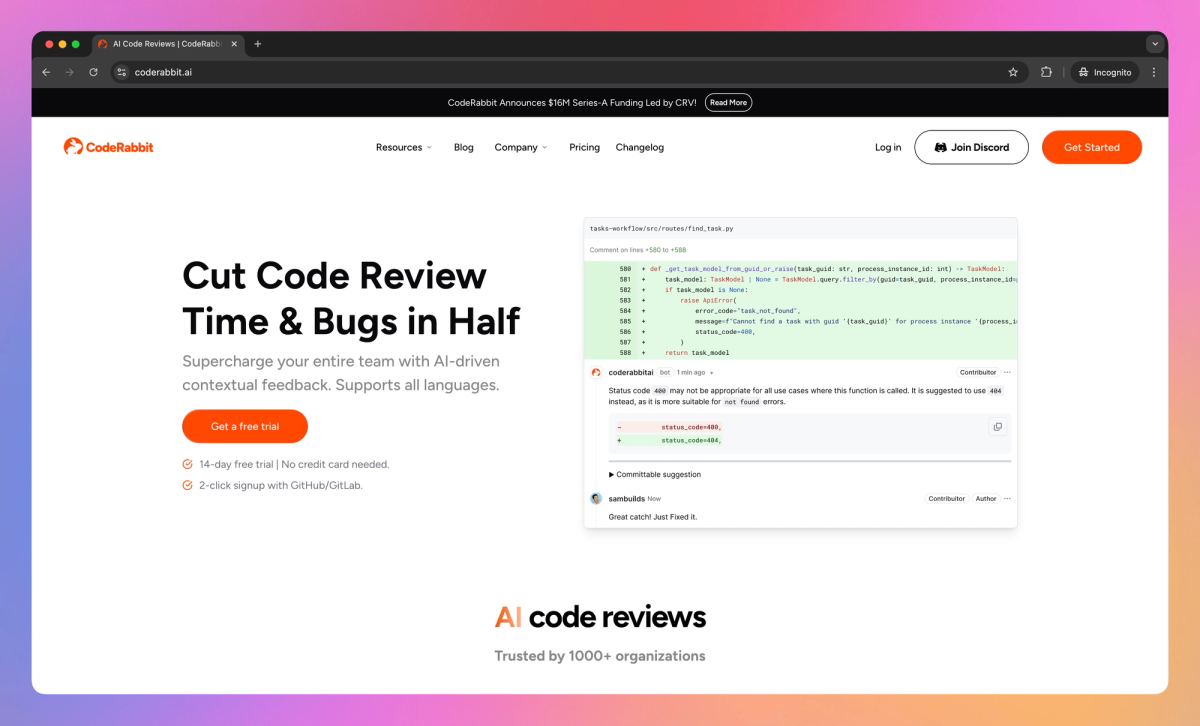Image resolution: width=1200 pixels, height=726 pixels.
Task: Click the sambuilds user avatar
Action: [596, 498]
